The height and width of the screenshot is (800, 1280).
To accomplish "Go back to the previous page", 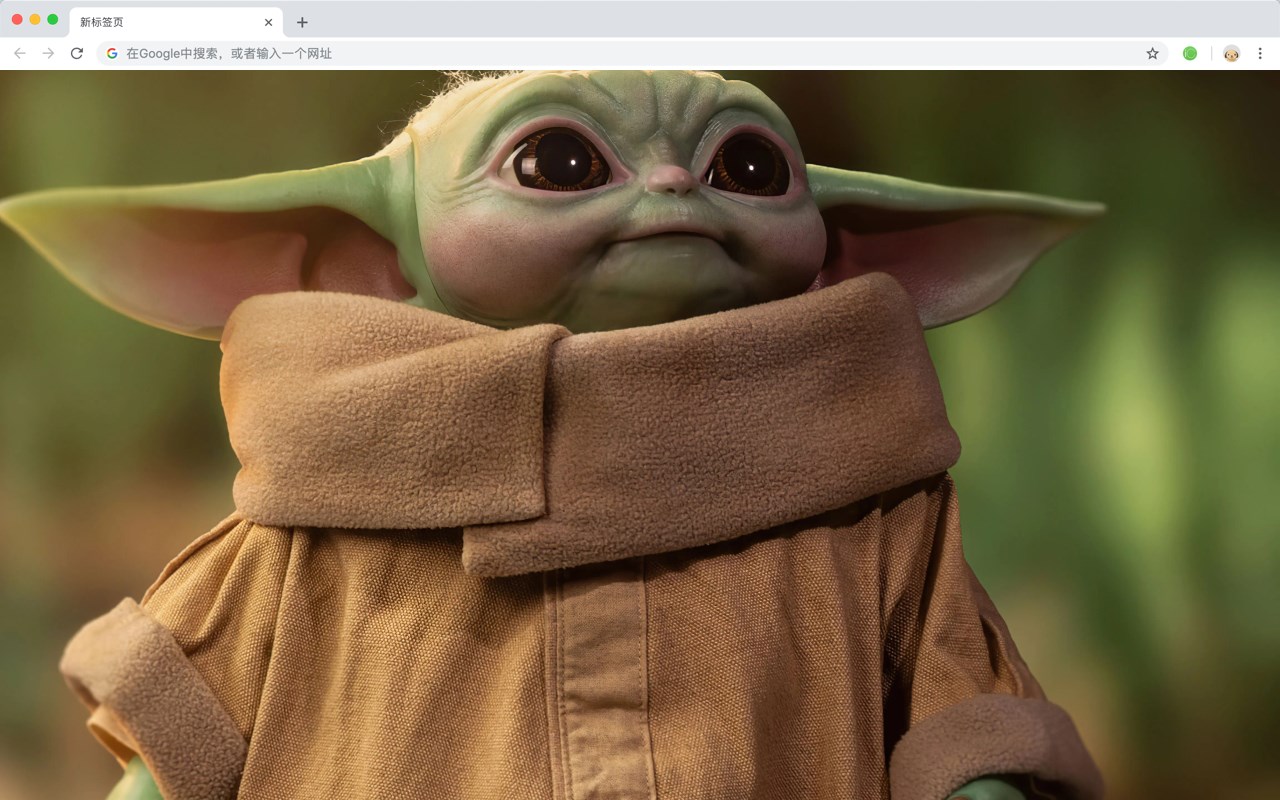I will [x=20, y=53].
